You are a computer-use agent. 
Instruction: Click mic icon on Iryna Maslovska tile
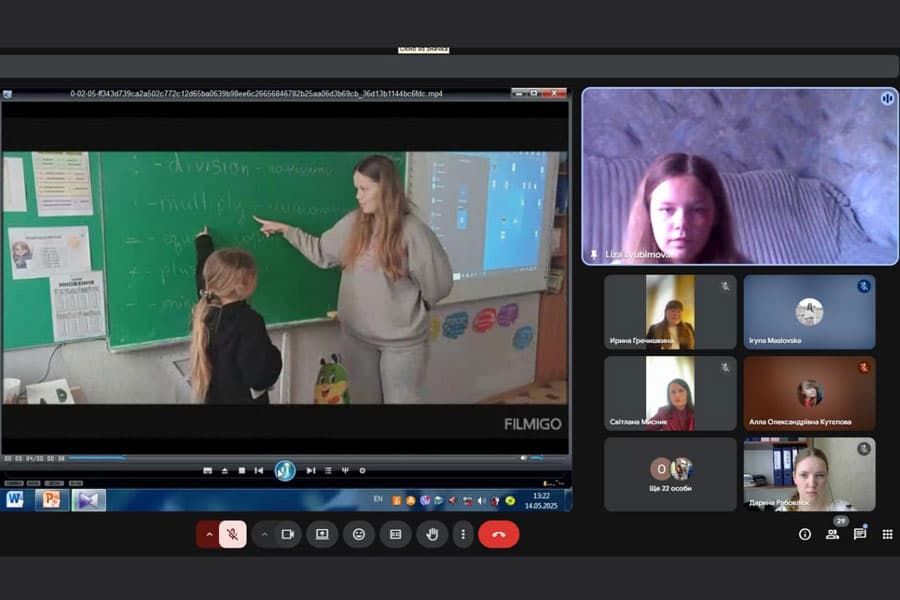(864, 286)
